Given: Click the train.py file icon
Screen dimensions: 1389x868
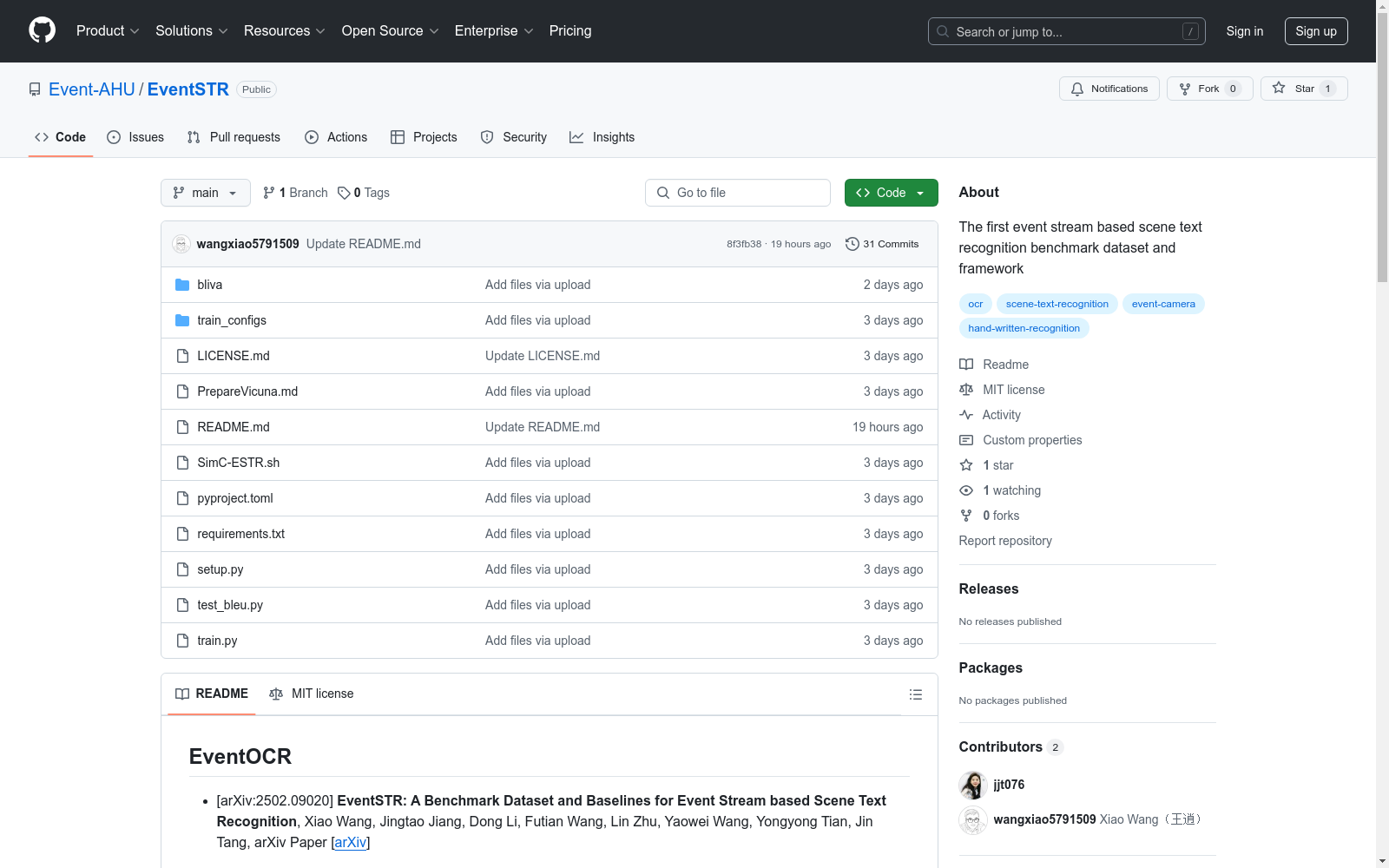Looking at the screenshot, I should 182,641.
